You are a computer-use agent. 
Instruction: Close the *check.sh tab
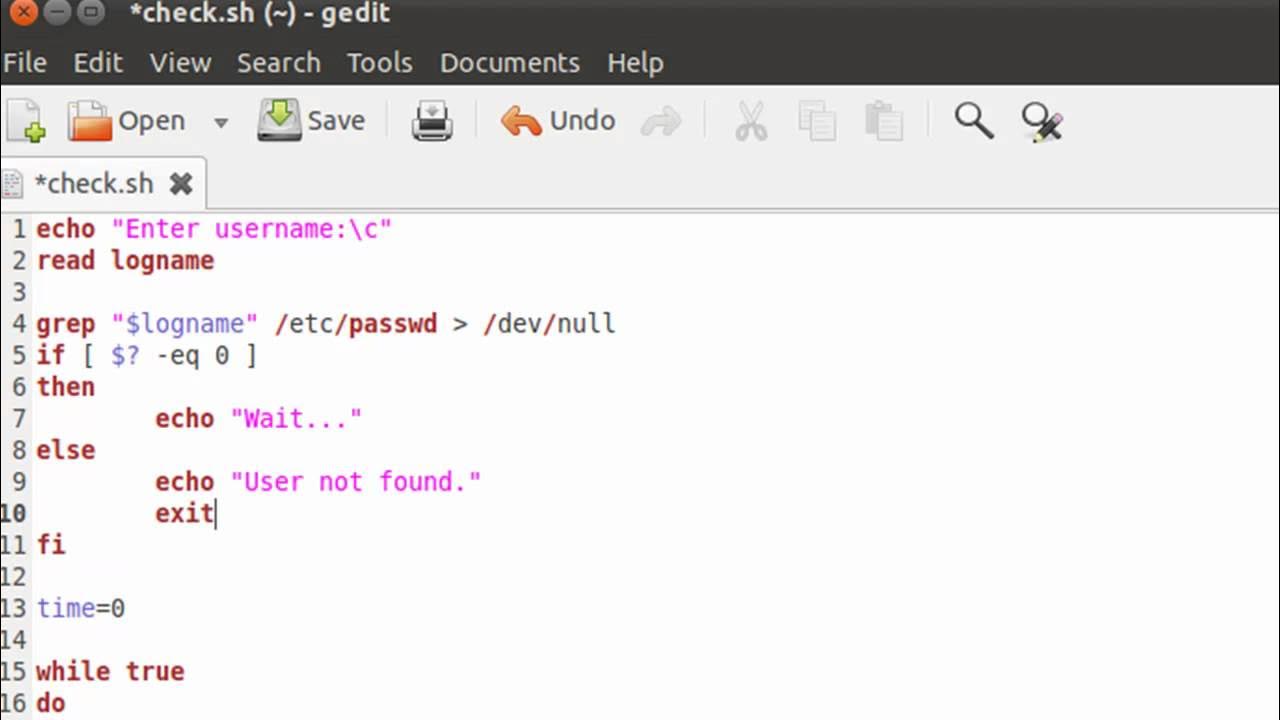(181, 184)
